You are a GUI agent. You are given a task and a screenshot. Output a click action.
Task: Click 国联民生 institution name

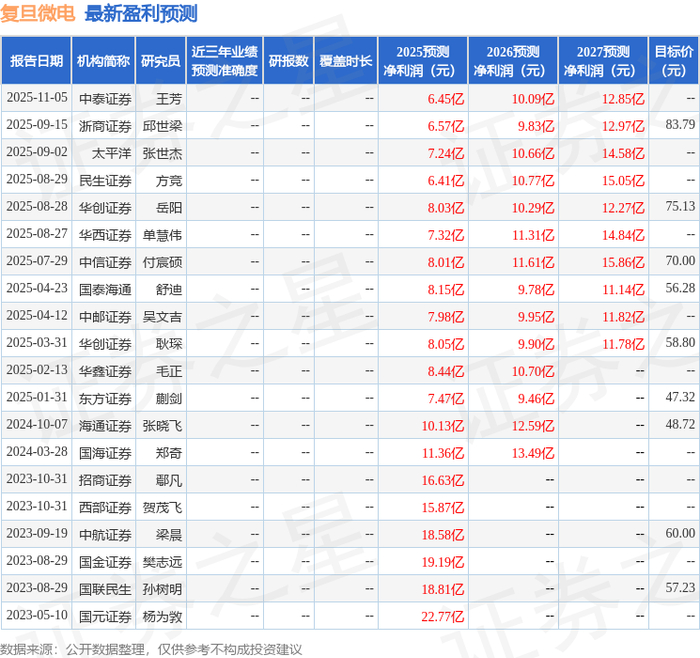click(x=105, y=589)
